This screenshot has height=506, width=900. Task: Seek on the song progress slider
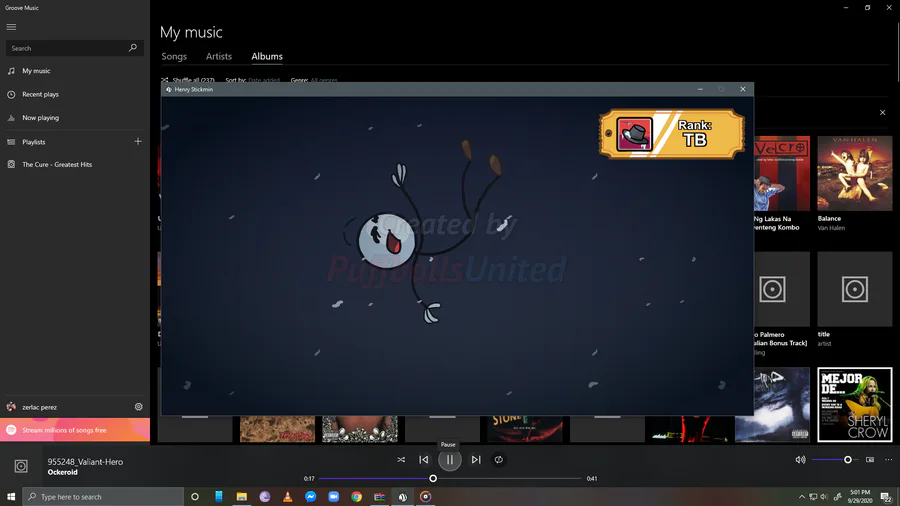[450, 478]
